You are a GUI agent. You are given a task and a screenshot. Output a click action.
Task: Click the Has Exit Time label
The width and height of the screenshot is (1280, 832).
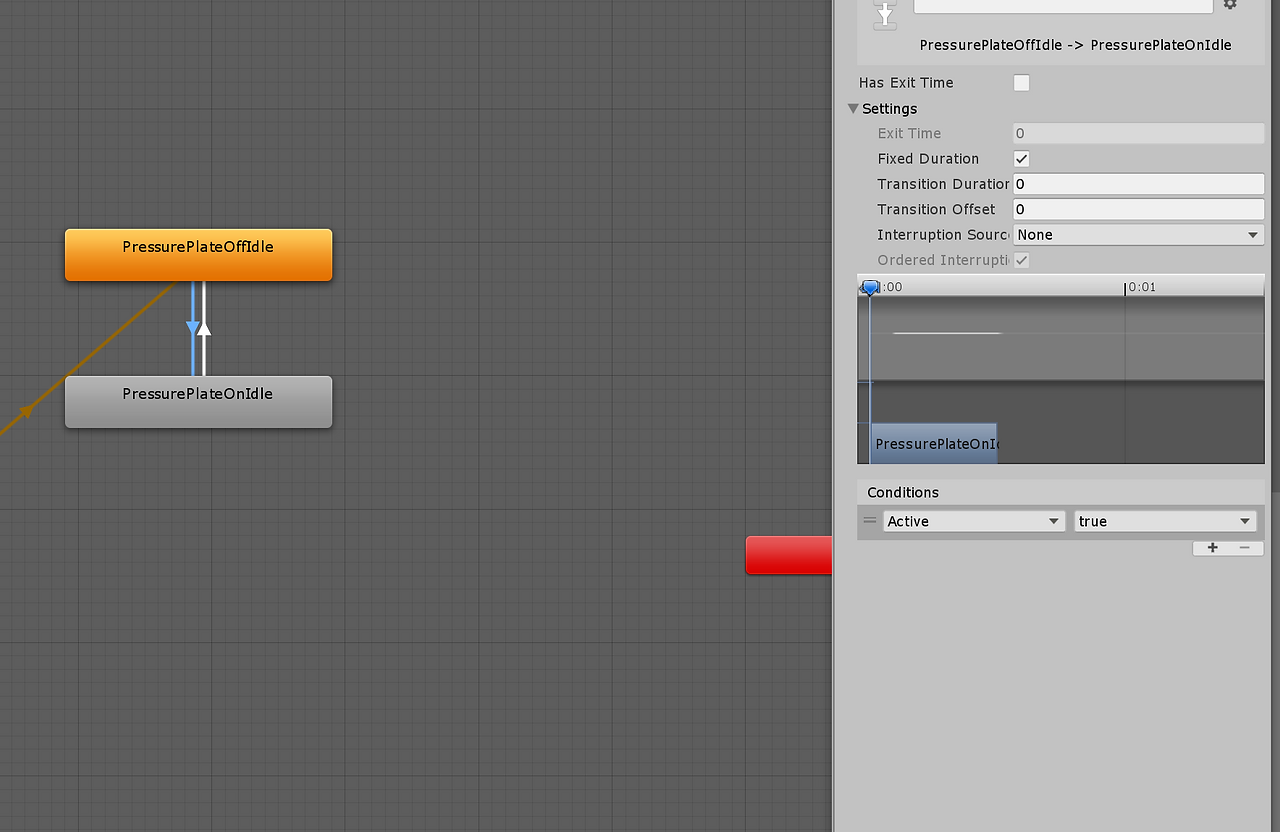(906, 83)
